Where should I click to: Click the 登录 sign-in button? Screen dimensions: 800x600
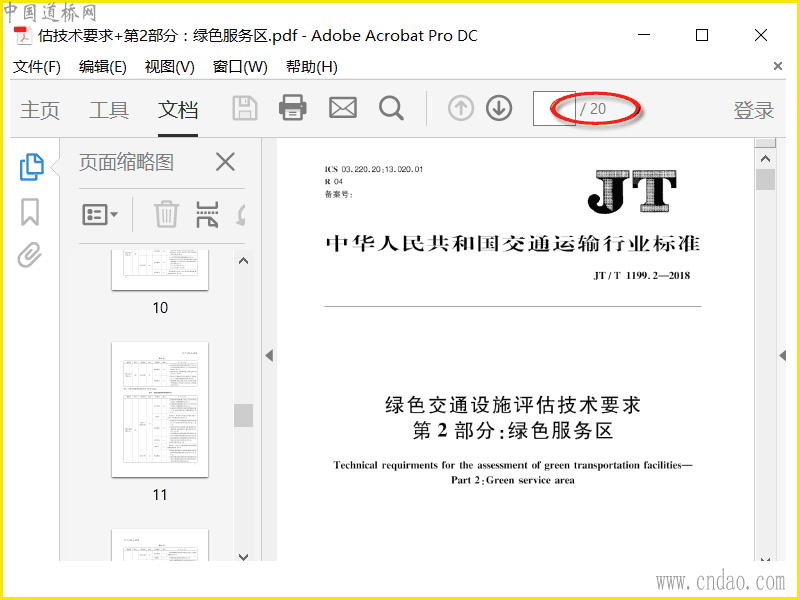click(754, 110)
